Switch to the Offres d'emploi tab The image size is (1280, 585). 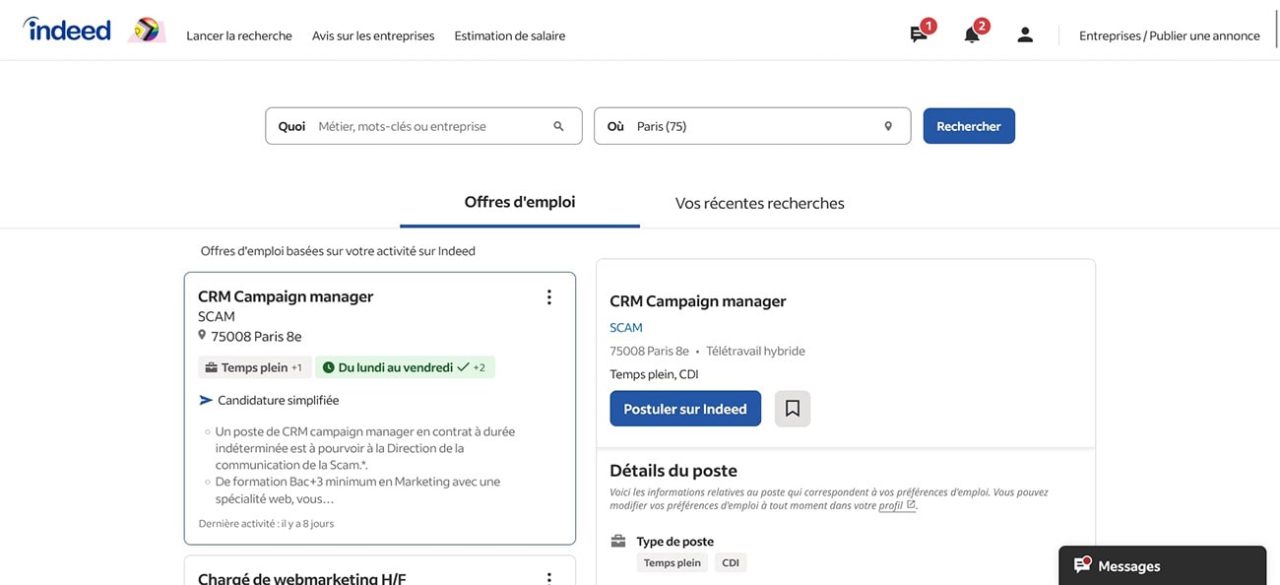click(x=519, y=202)
